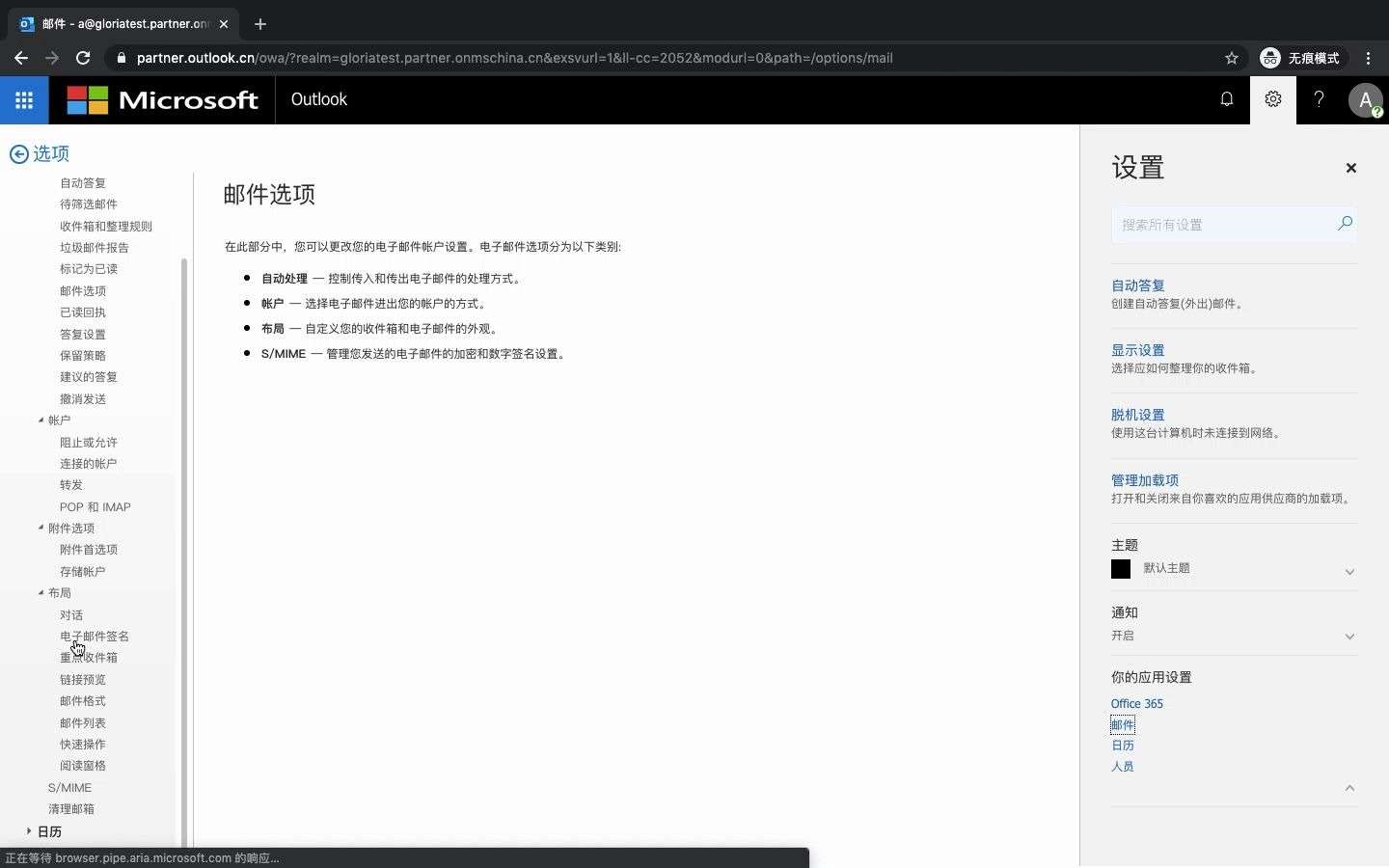Select 待筛选邮件 tree item
Screen dimensions: 1389x868
tap(89, 204)
